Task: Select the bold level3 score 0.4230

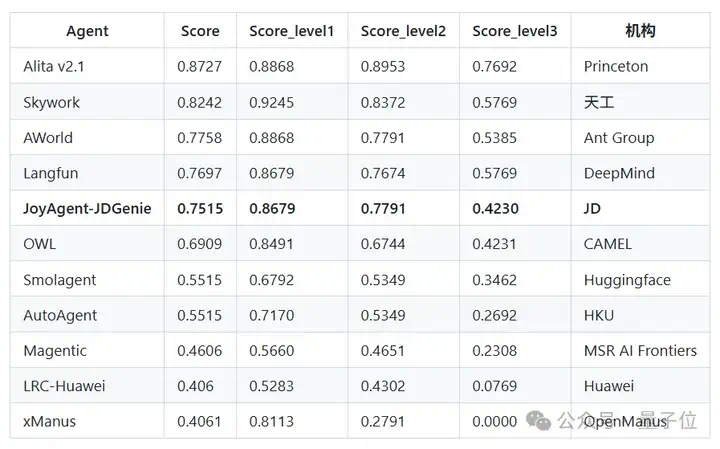Action: [495, 208]
